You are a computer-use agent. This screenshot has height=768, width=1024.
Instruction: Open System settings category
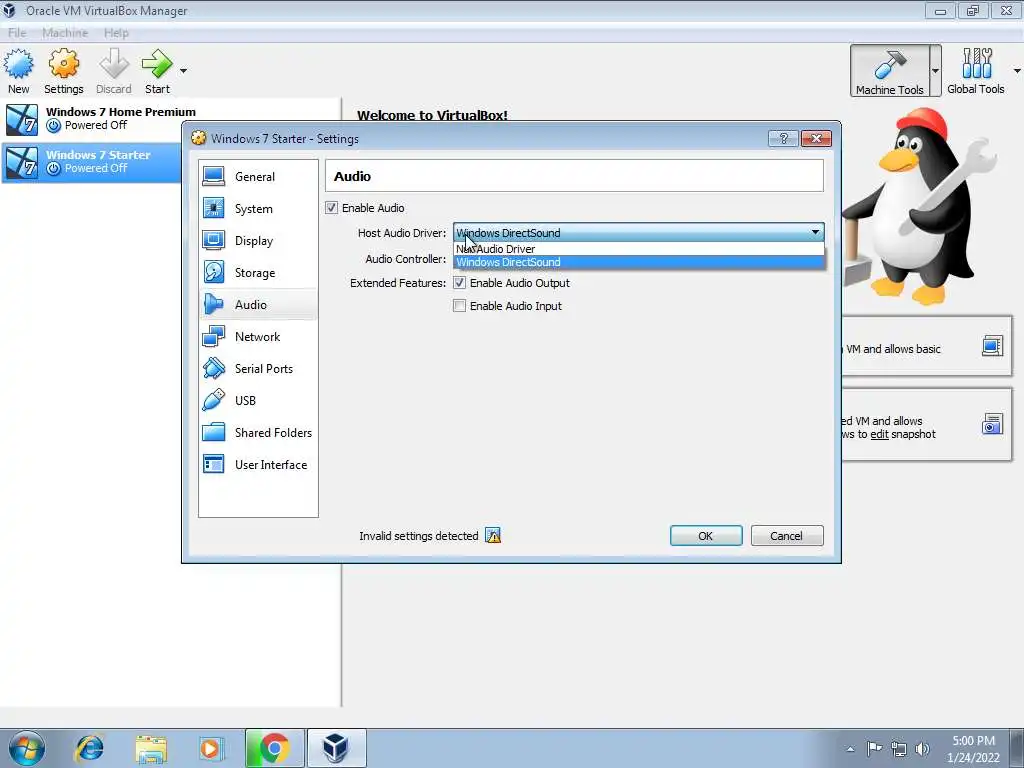[x=258, y=208]
